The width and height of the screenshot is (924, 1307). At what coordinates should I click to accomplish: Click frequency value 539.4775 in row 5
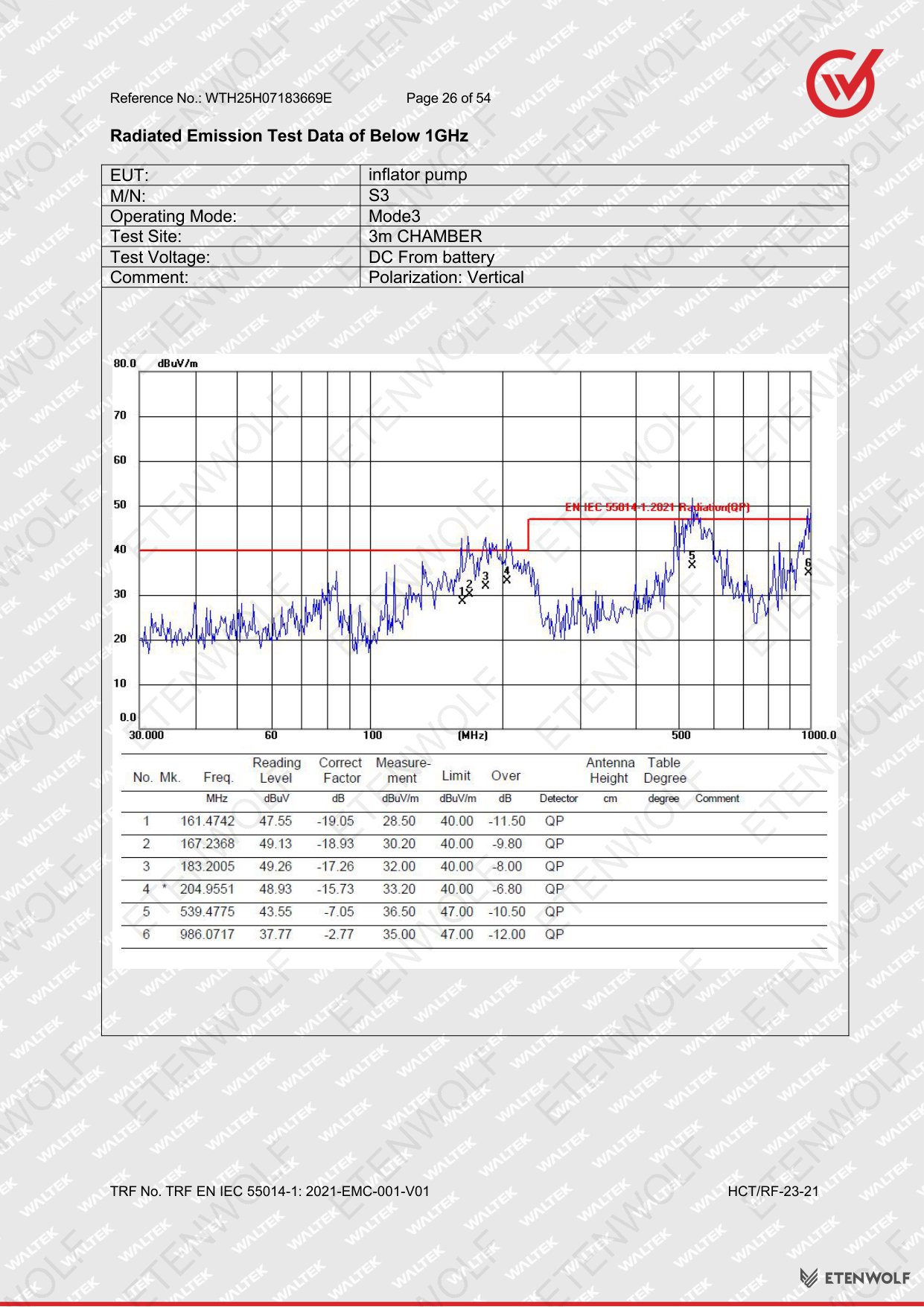click(207, 912)
